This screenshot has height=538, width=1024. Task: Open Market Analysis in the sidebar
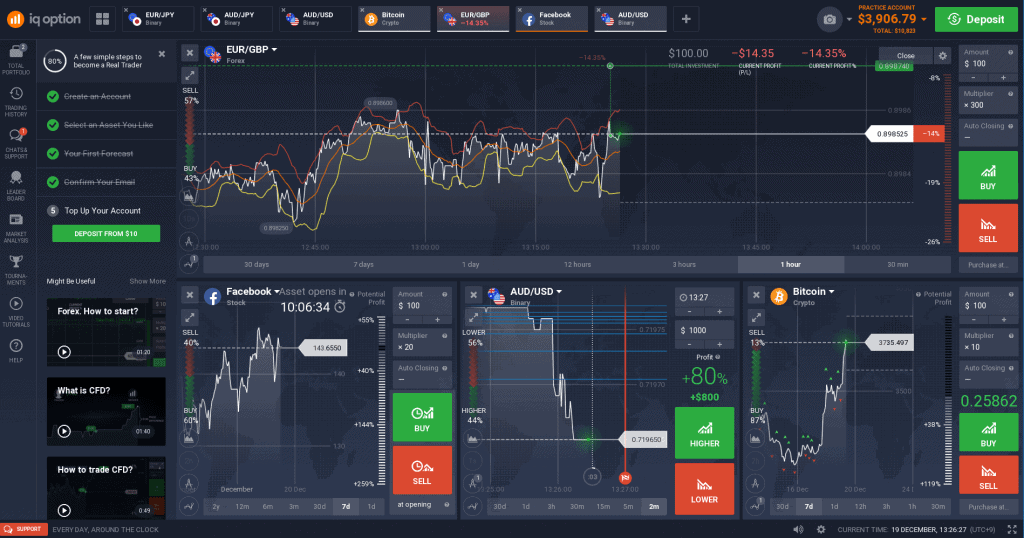[x=16, y=228]
